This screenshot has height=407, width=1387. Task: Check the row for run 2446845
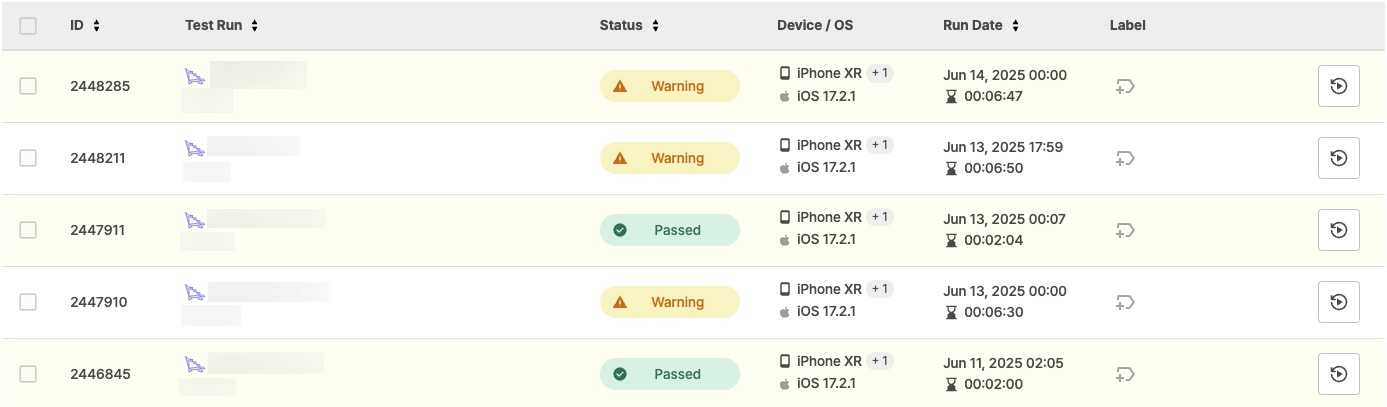28,374
